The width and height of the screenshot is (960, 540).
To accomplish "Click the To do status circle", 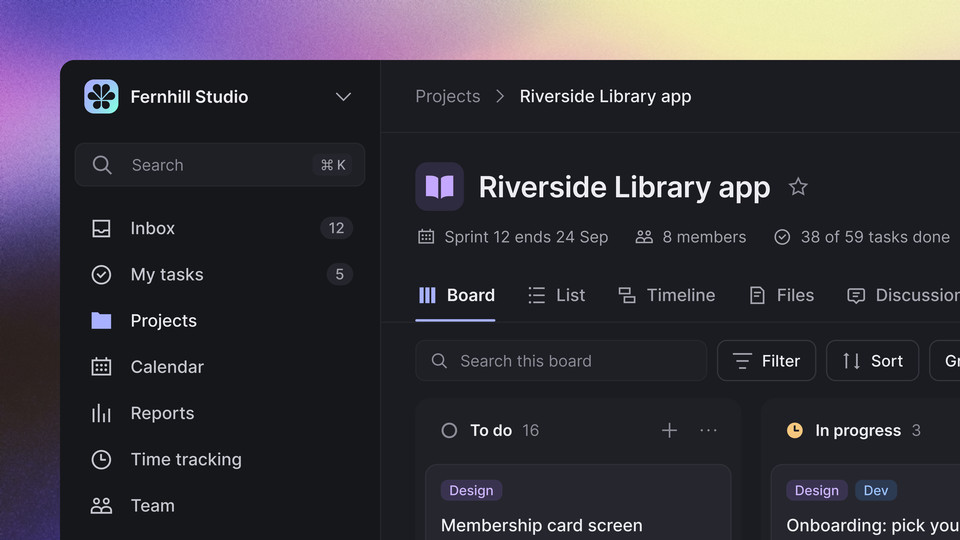I will [x=449, y=431].
